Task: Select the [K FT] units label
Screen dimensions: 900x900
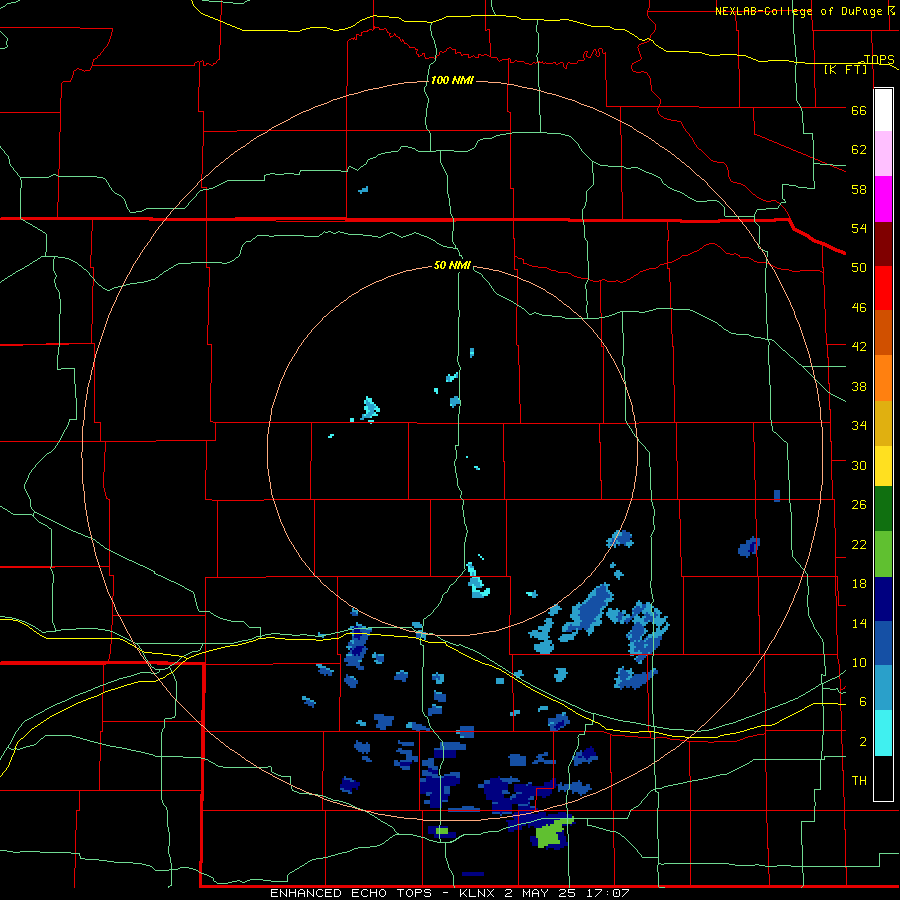Action: [845, 69]
